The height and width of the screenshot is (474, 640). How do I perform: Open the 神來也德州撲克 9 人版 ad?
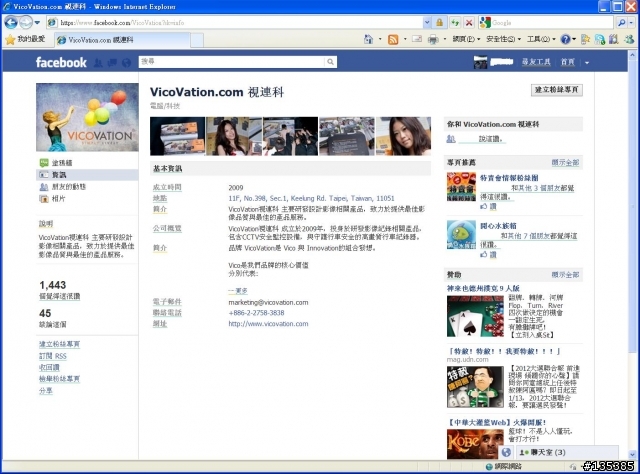click(x=483, y=289)
